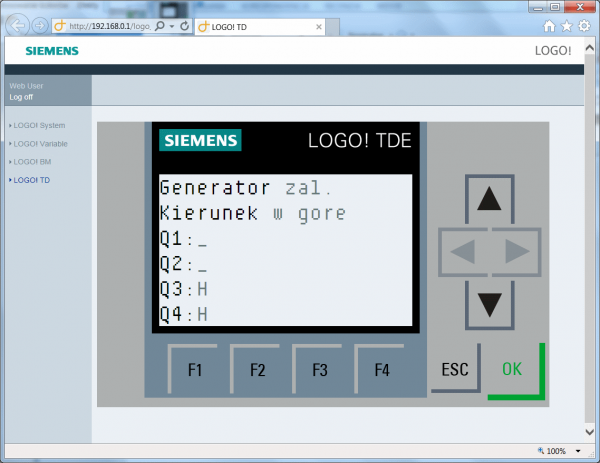This screenshot has height=463, width=600.
Task: Click the green OK key
Action: pos(516,371)
